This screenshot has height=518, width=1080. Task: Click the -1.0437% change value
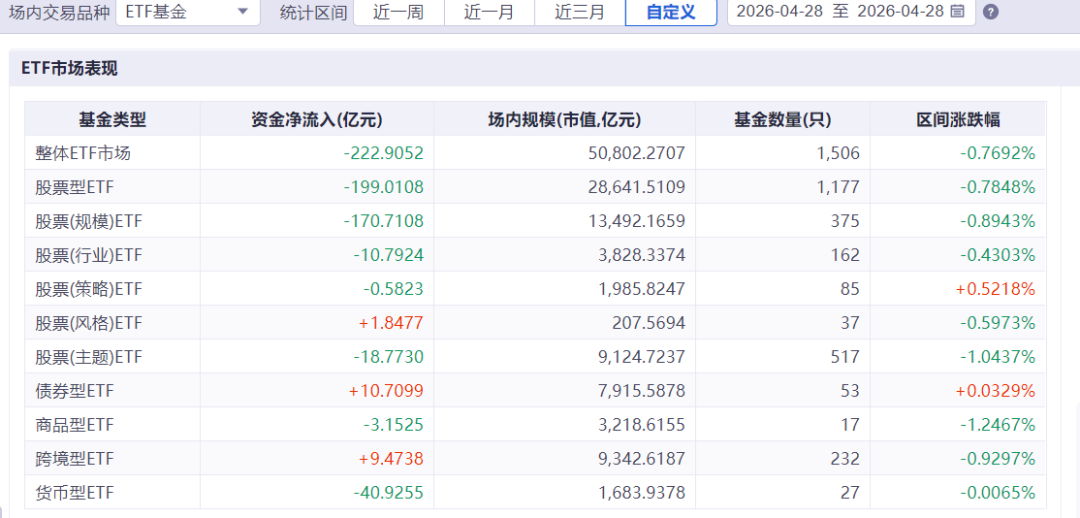tap(998, 357)
